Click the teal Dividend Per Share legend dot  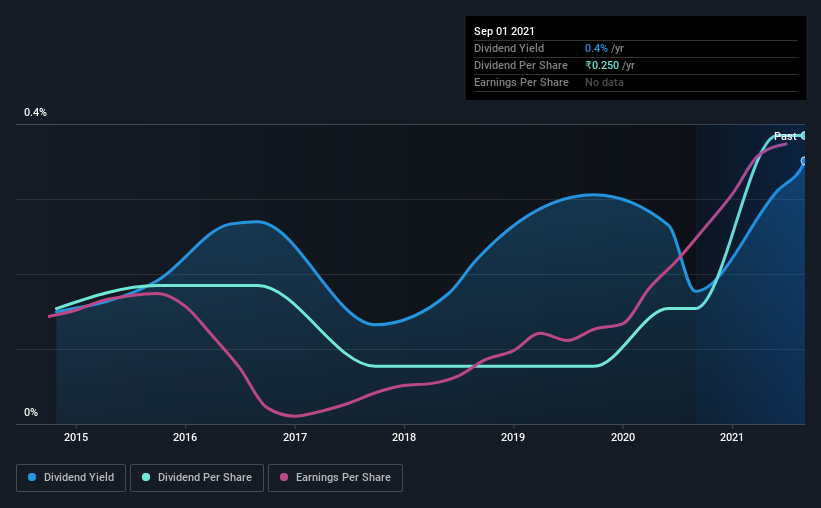[146, 477]
